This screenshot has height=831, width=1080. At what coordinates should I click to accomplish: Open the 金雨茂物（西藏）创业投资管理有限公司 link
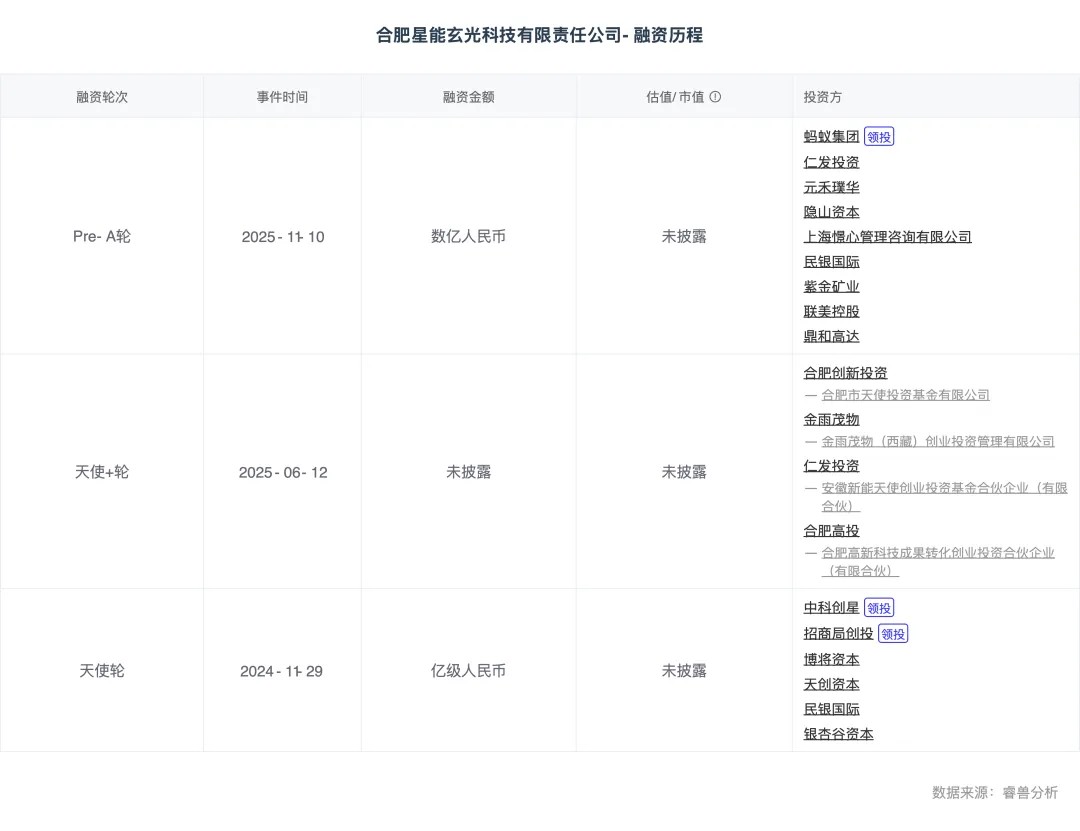pos(937,441)
